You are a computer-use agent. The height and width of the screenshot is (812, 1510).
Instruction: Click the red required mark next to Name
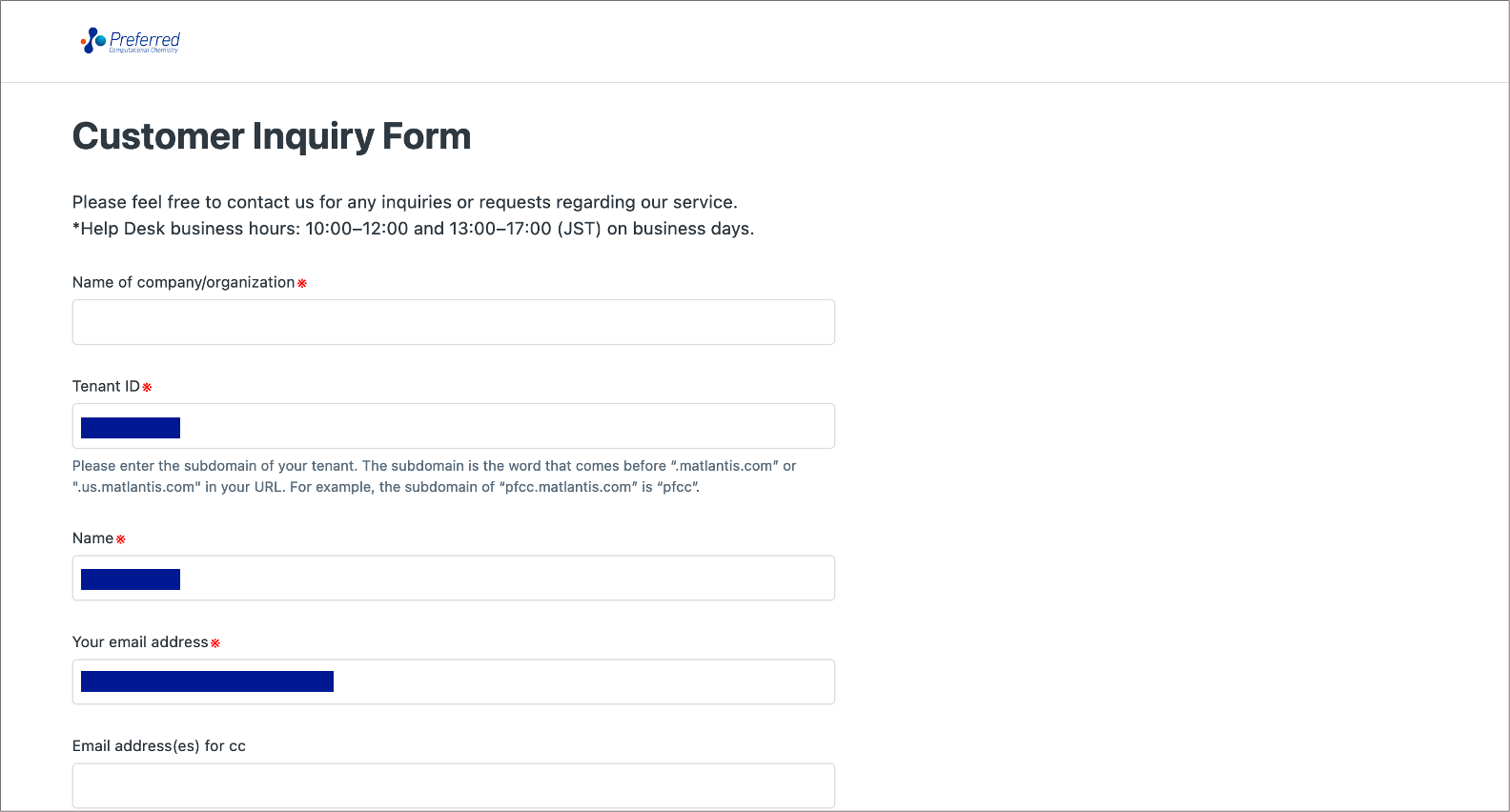tap(121, 539)
